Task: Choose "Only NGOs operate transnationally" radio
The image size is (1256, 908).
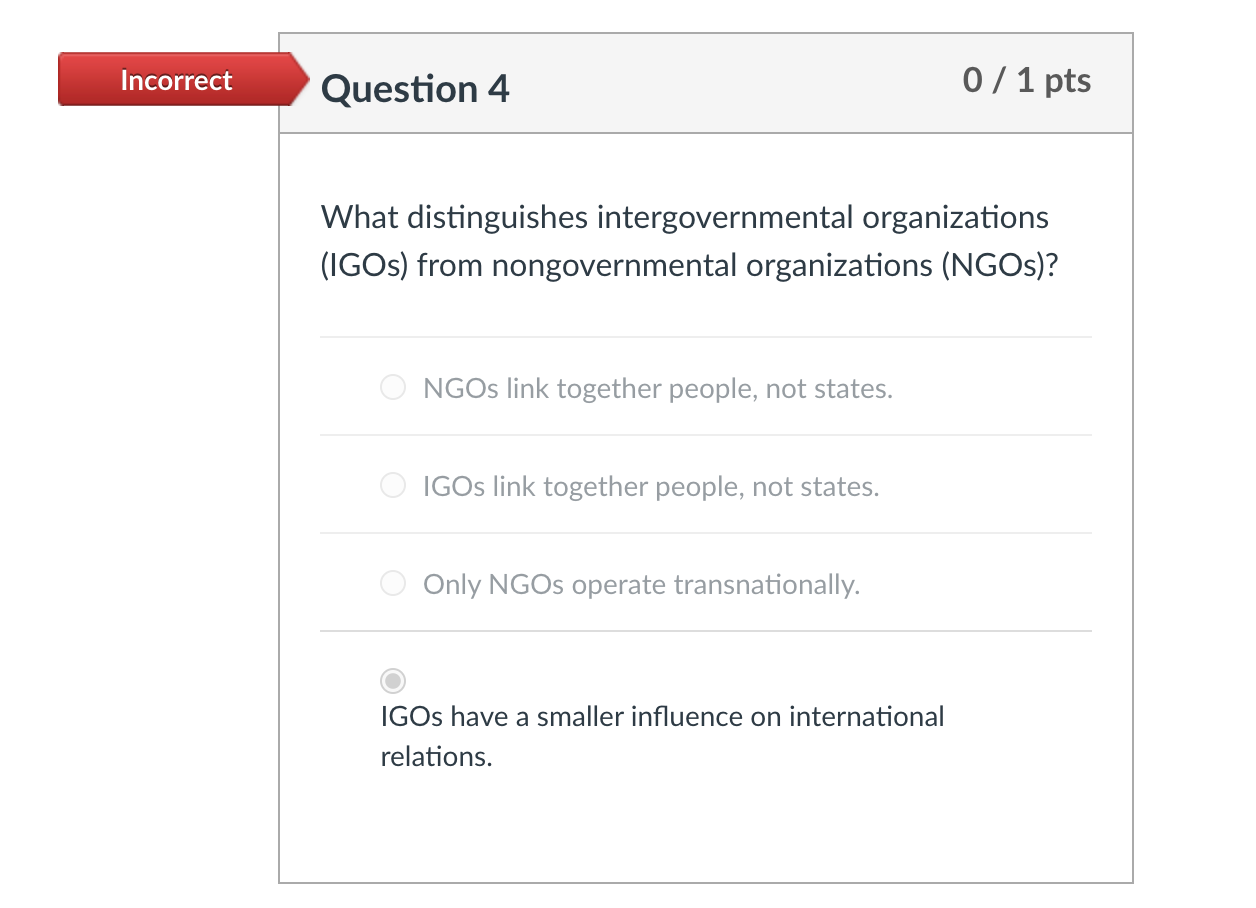Action: click(x=393, y=583)
